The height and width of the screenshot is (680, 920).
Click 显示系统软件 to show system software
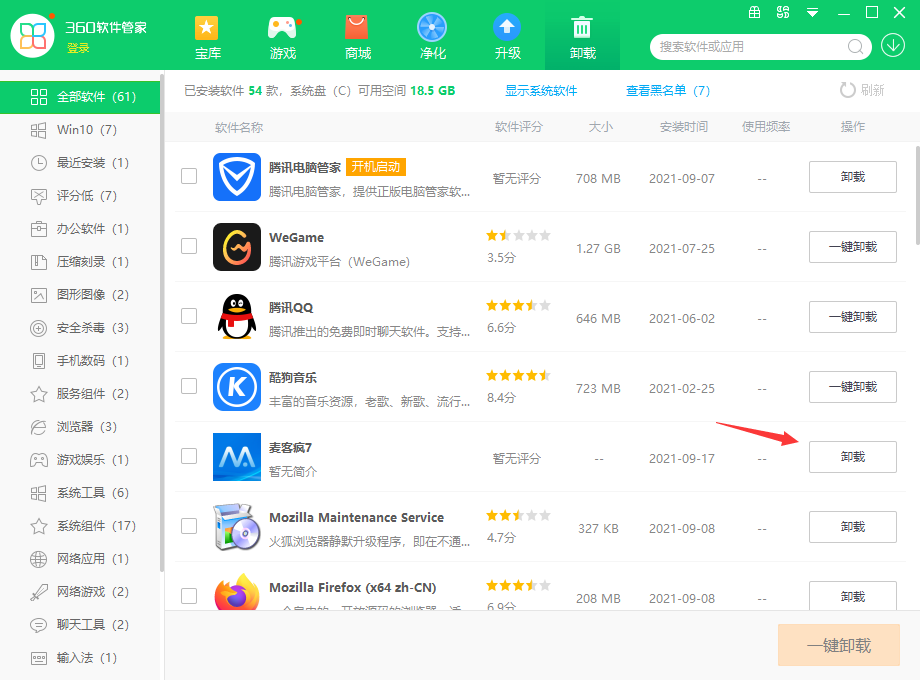coord(541,89)
